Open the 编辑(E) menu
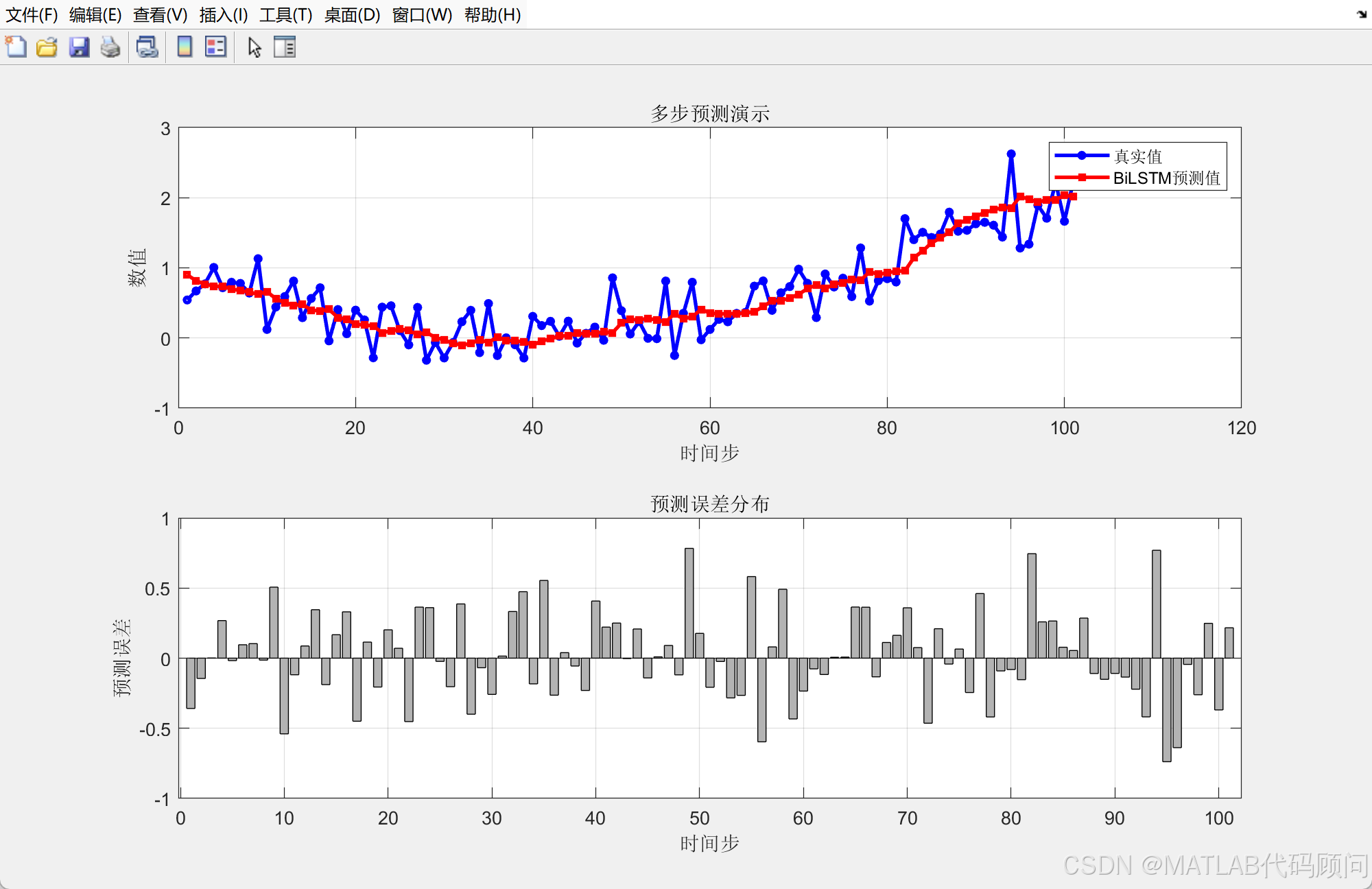Viewport: 1372px width, 889px height. pos(95,14)
